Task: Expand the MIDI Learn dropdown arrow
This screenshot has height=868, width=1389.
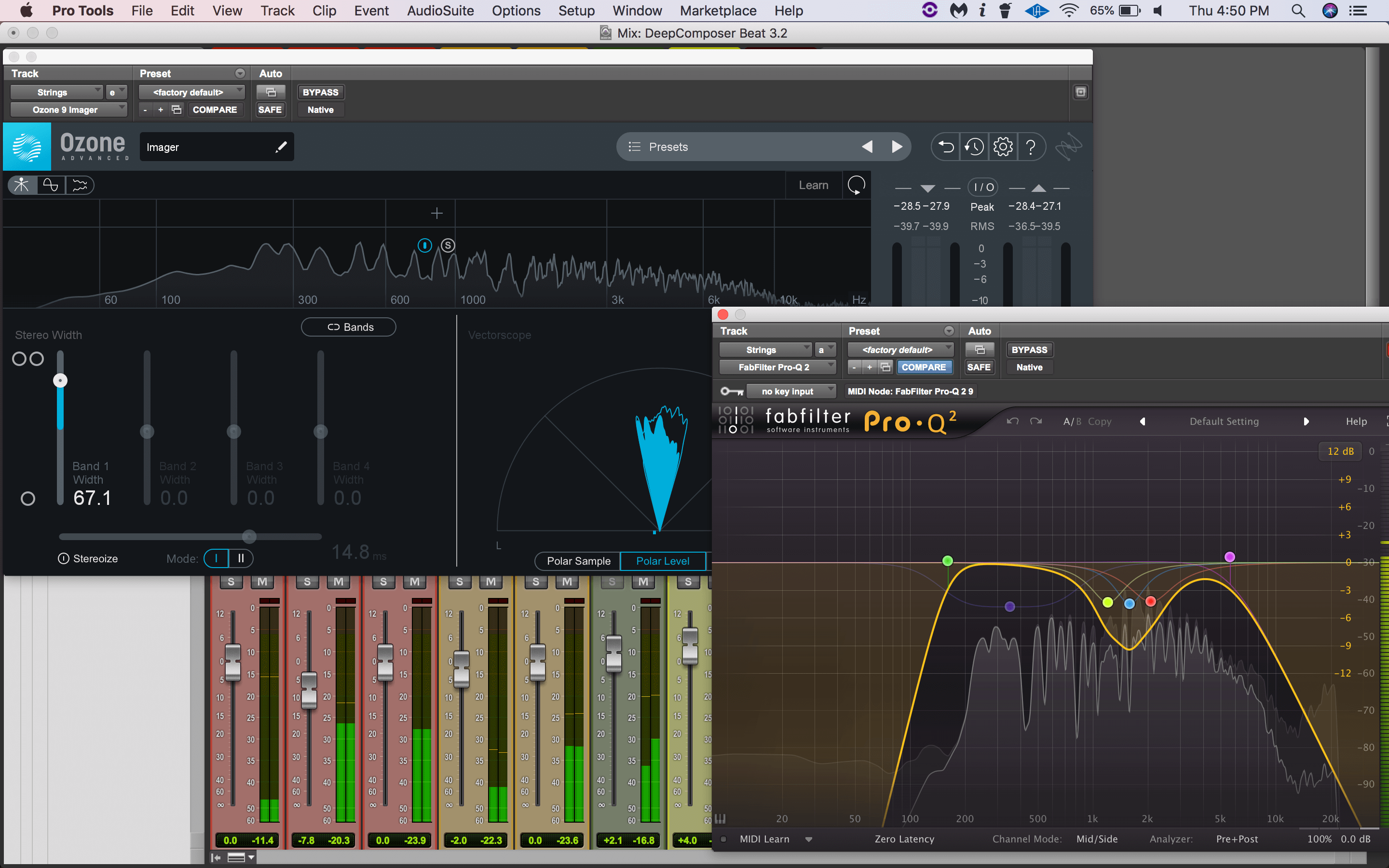Action: (809, 839)
